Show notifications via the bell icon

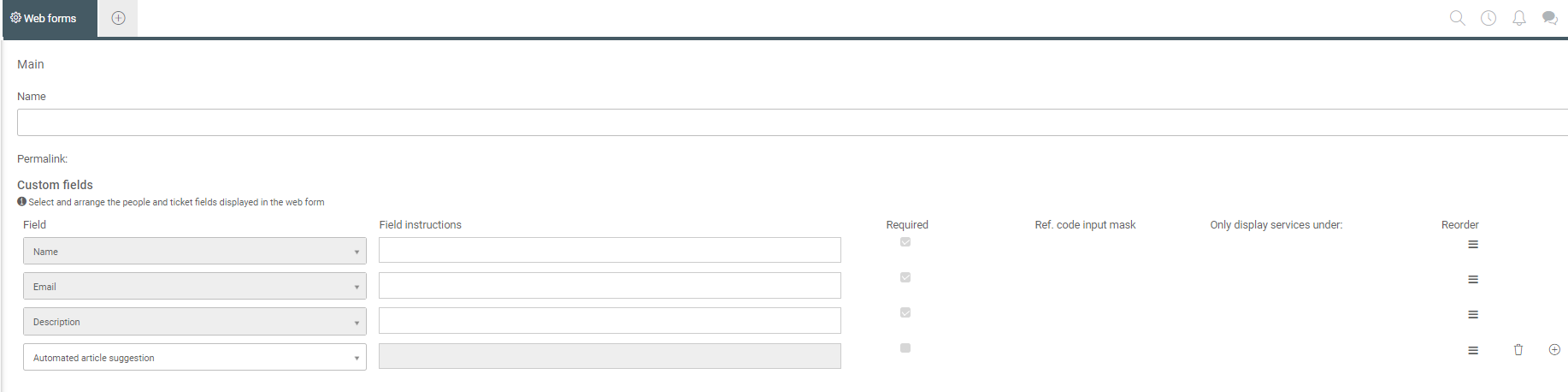click(x=1519, y=18)
